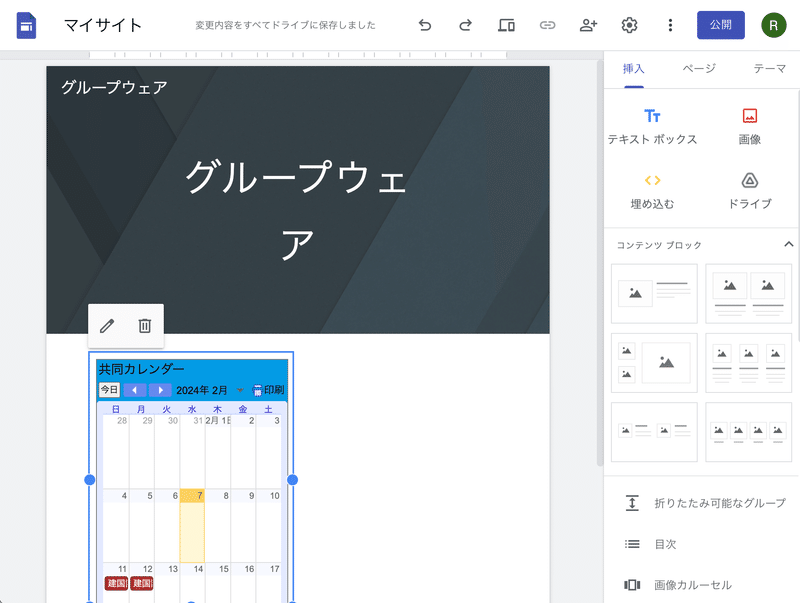Go to the previous month in the calendar
The height and width of the screenshot is (603, 800).
[x=135, y=390]
